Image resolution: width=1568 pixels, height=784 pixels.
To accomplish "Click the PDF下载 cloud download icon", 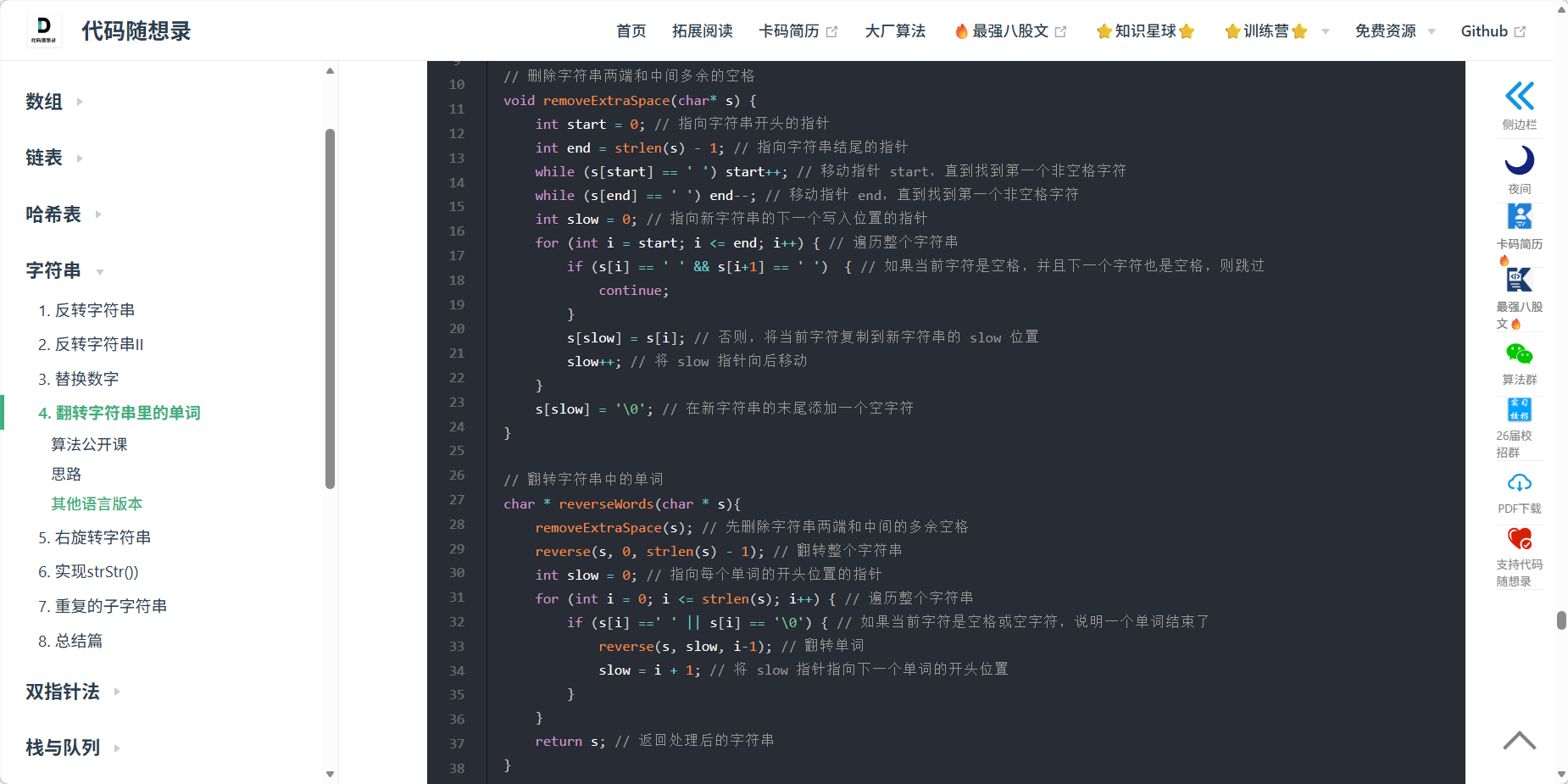I will [1520, 483].
